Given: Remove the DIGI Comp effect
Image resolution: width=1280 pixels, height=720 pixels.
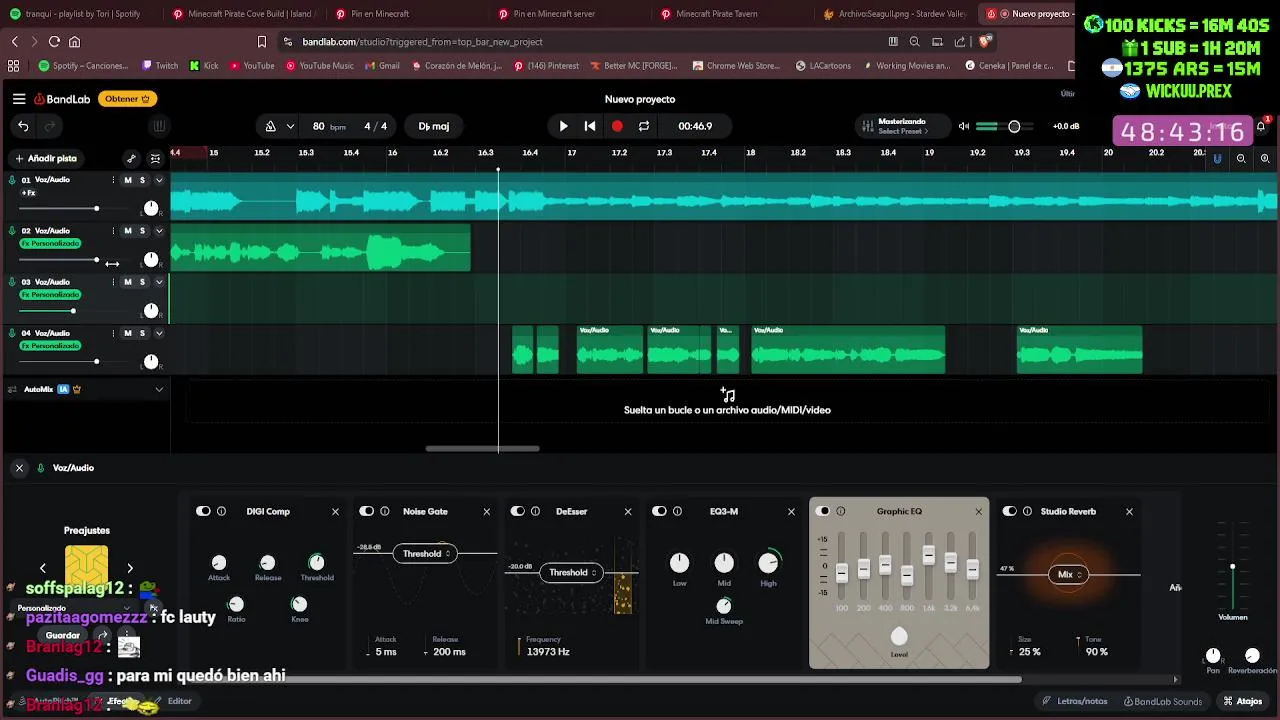Looking at the screenshot, I should click(335, 511).
